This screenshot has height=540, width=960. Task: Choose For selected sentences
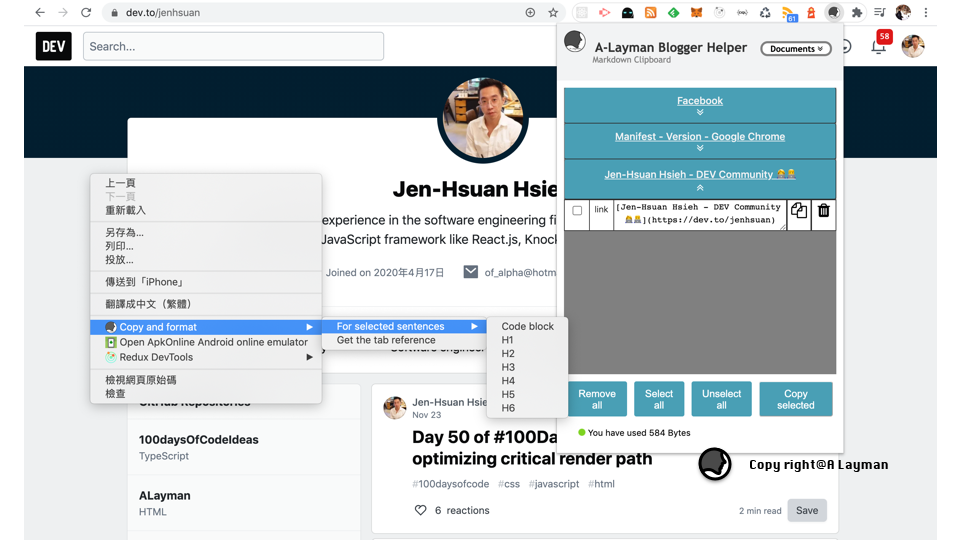pyautogui.click(x=404, y=326)
